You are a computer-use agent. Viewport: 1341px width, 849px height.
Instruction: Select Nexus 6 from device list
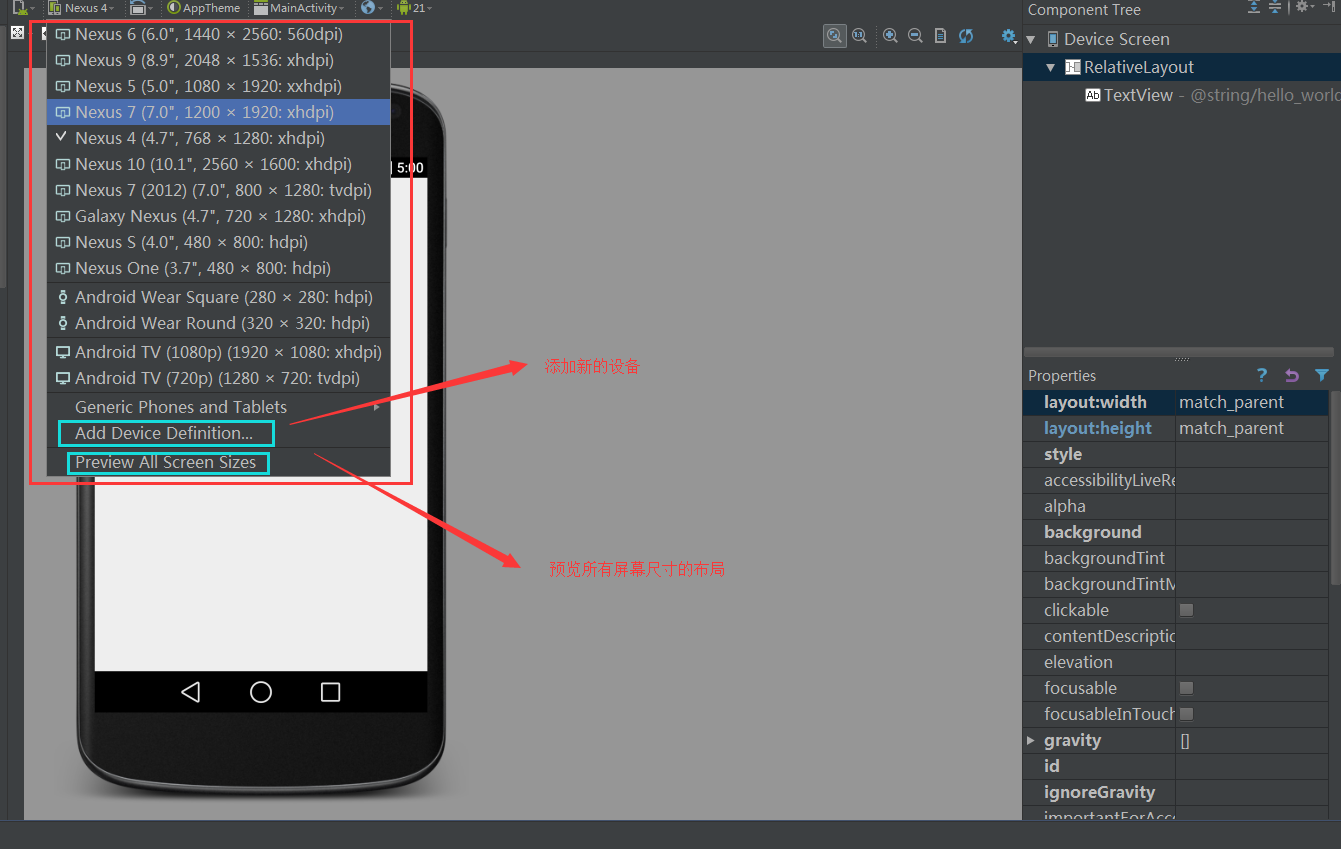(218, 34)
